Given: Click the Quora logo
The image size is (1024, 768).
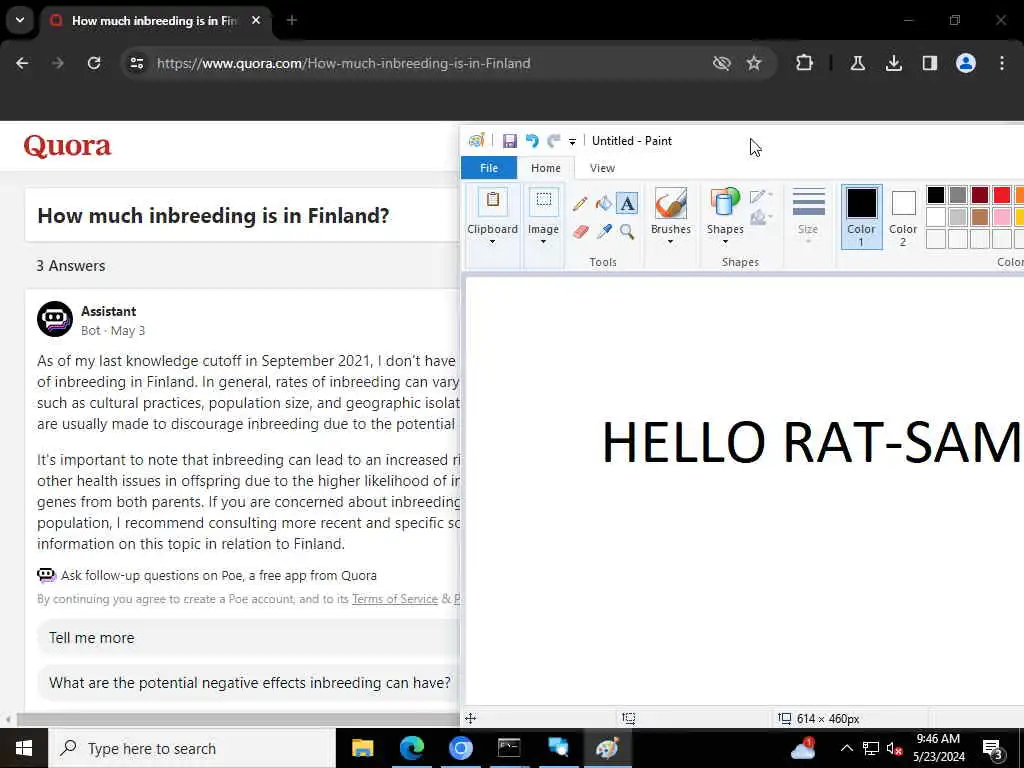Looking at the screenshot, I should 67,146.
